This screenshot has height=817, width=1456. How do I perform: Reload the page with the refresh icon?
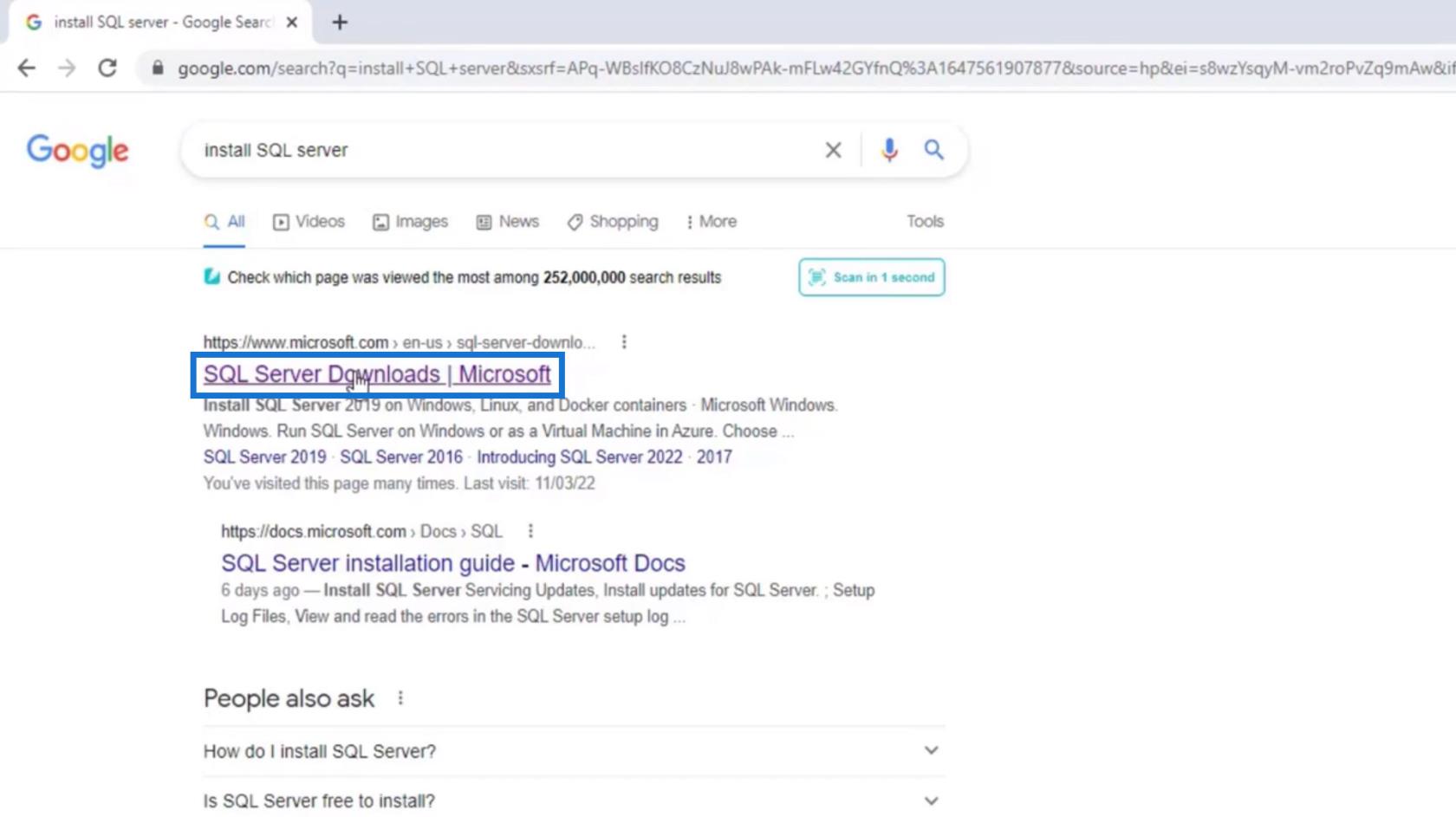(107, 68)
